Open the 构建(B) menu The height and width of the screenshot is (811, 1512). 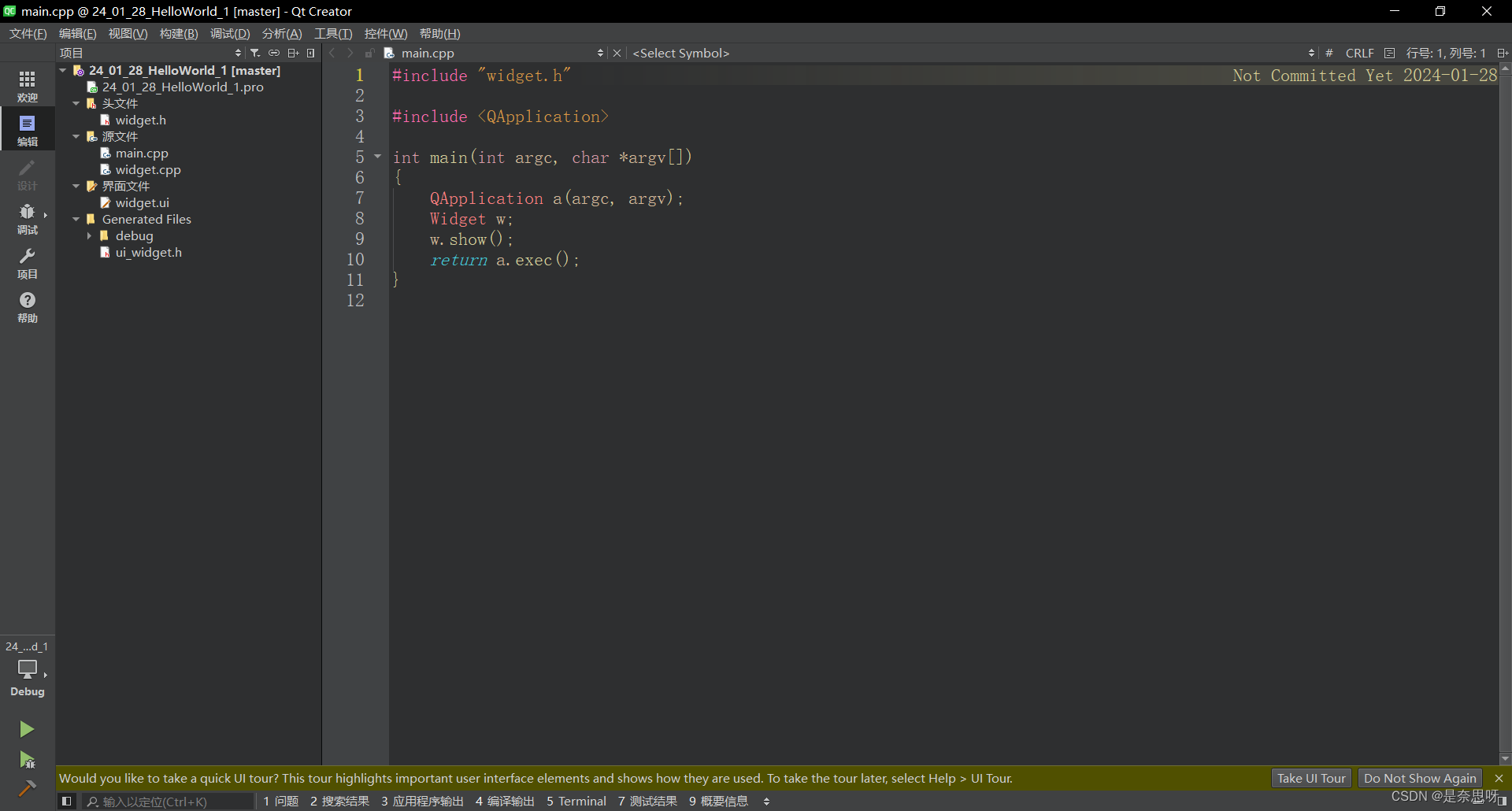[x=179, y=33]
